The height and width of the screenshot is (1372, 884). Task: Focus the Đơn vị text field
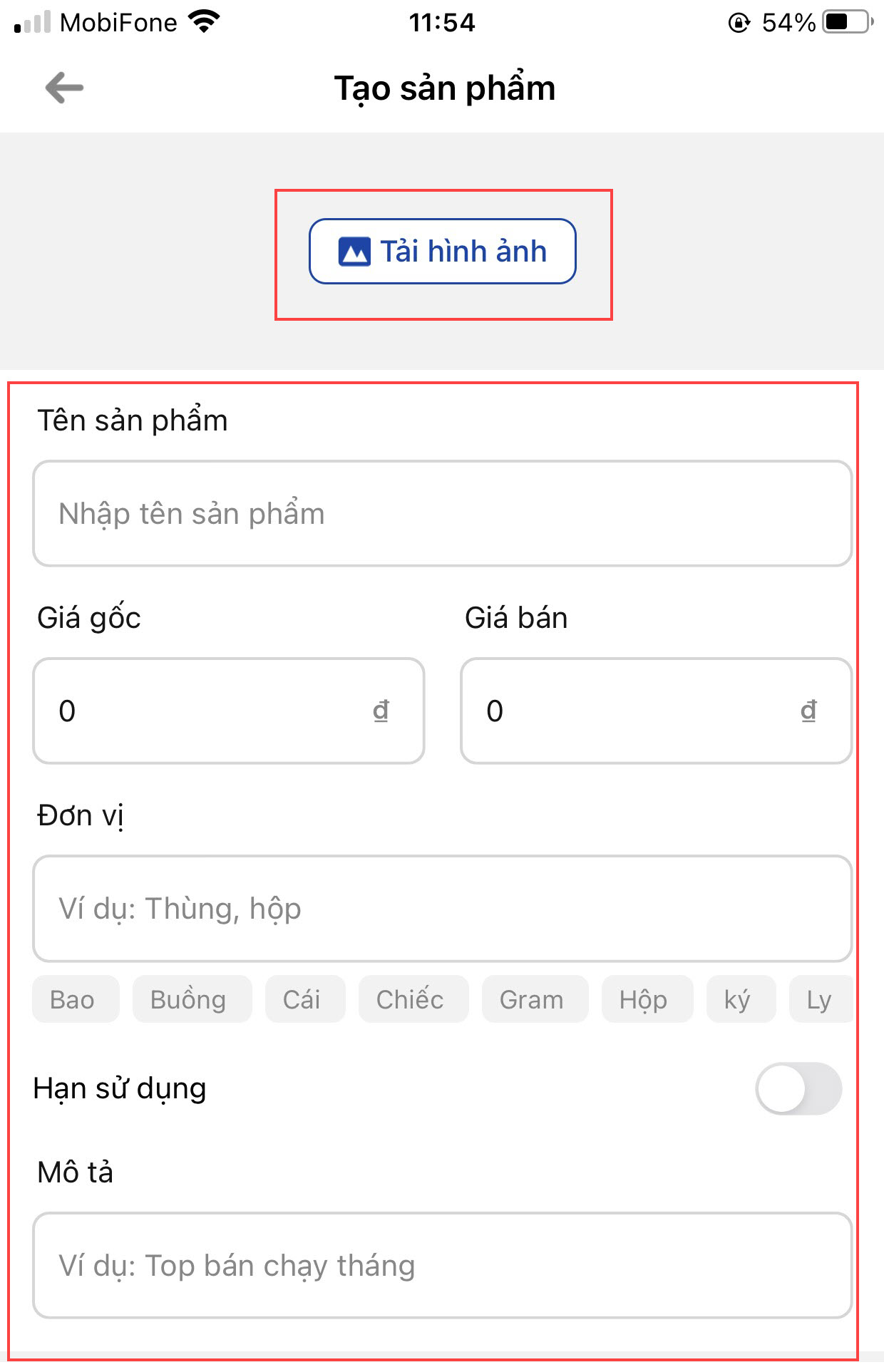pyautogui.click(x=442, y=909)
